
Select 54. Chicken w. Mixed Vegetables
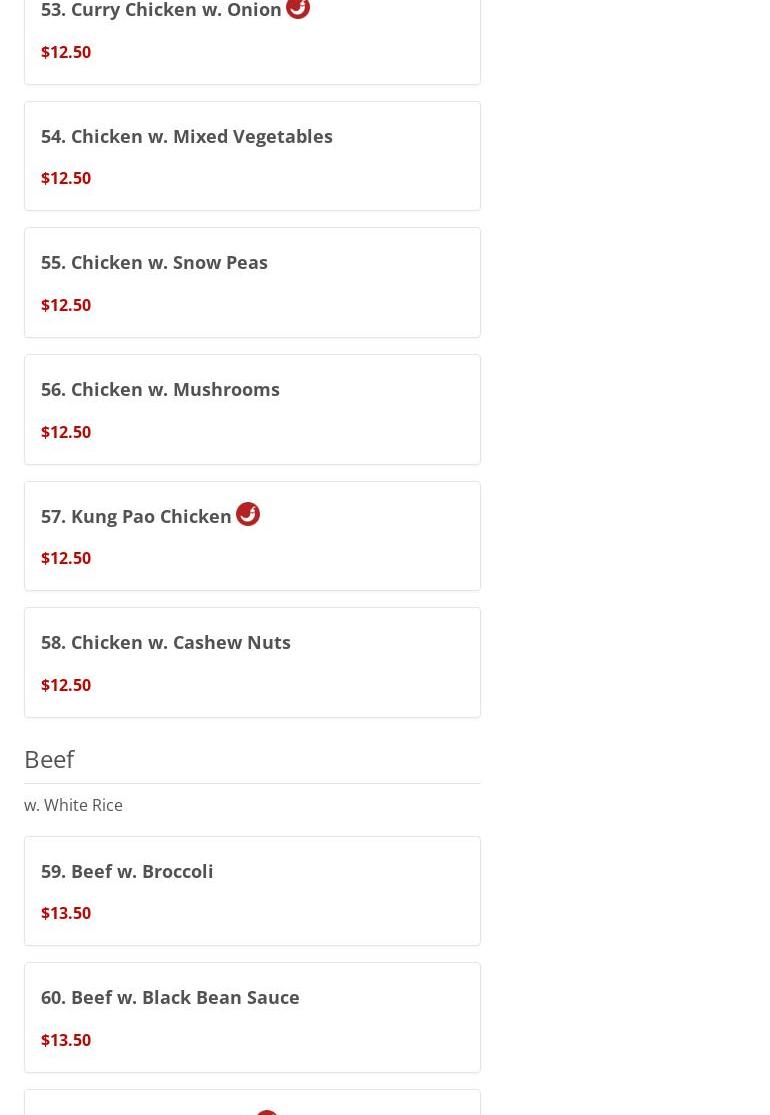click(x=252, y=156)
